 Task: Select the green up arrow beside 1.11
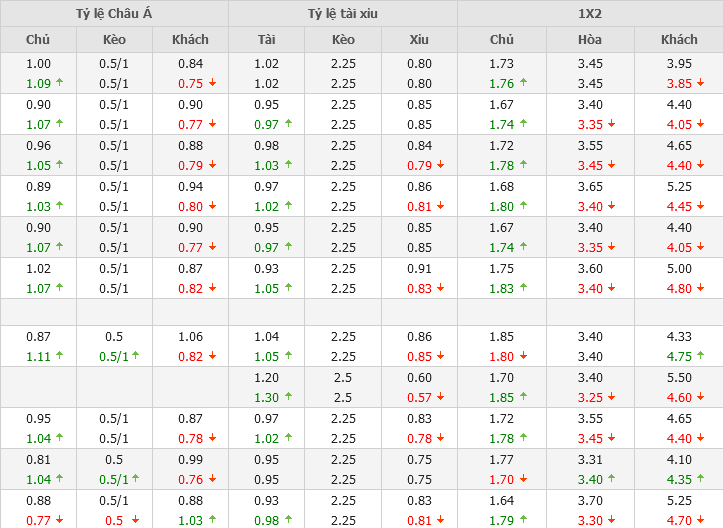(x=59, y=355)
